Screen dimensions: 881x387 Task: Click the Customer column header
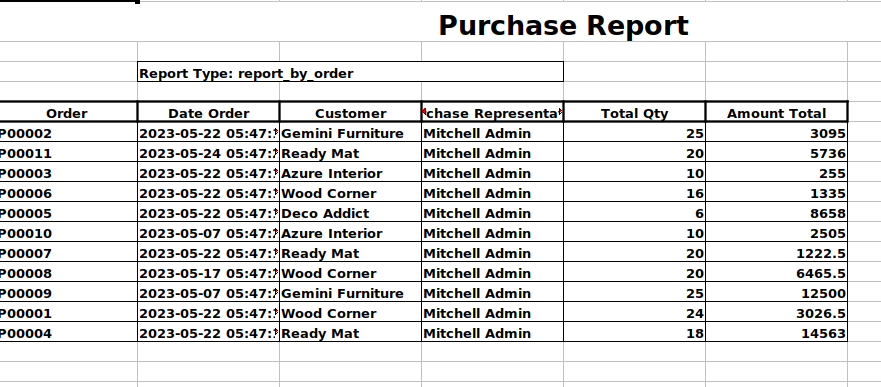pos(350,112)
